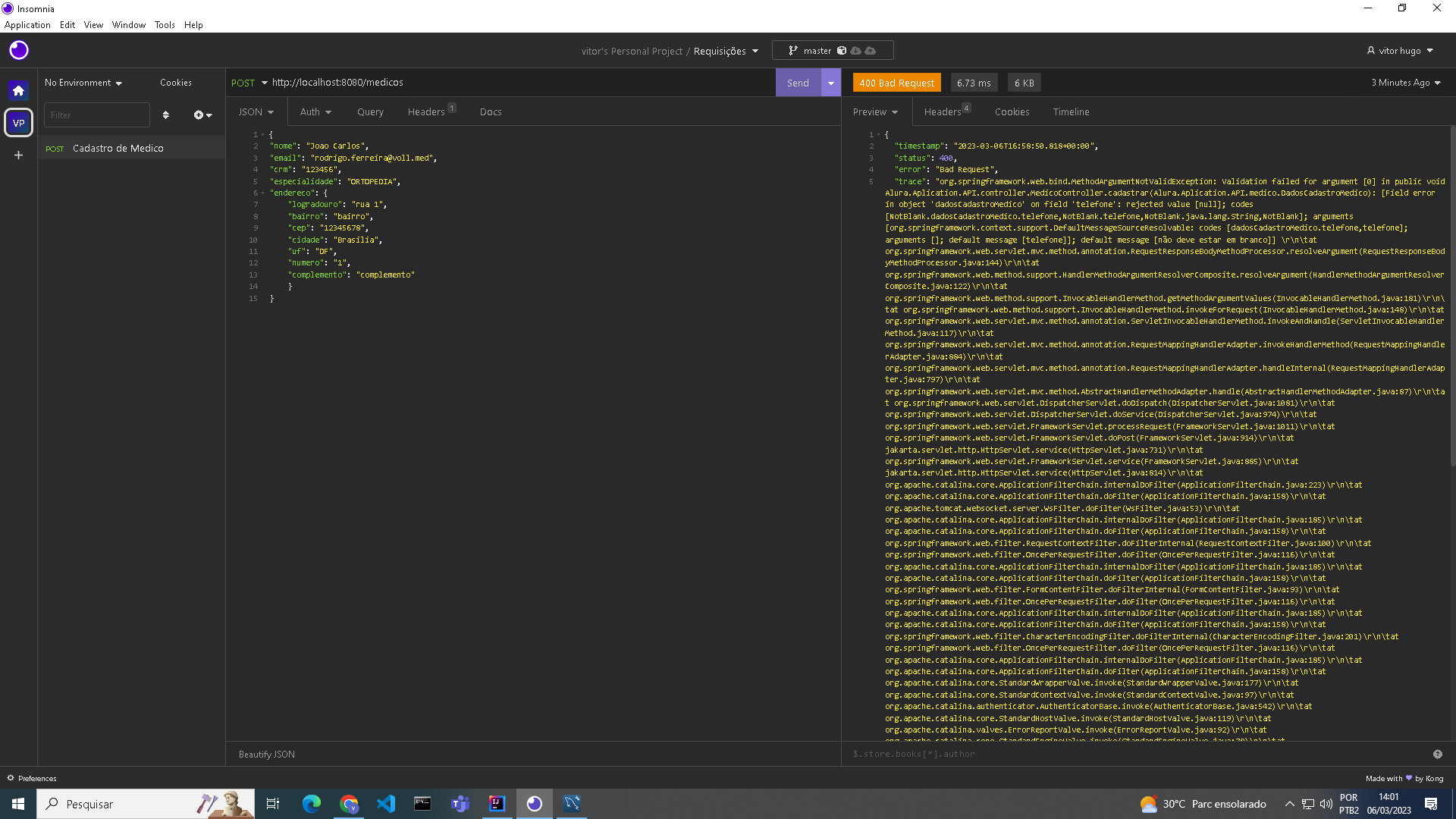This screenshot has width=1456, height=819.
Task: Open the View menu
Action: 93,25
